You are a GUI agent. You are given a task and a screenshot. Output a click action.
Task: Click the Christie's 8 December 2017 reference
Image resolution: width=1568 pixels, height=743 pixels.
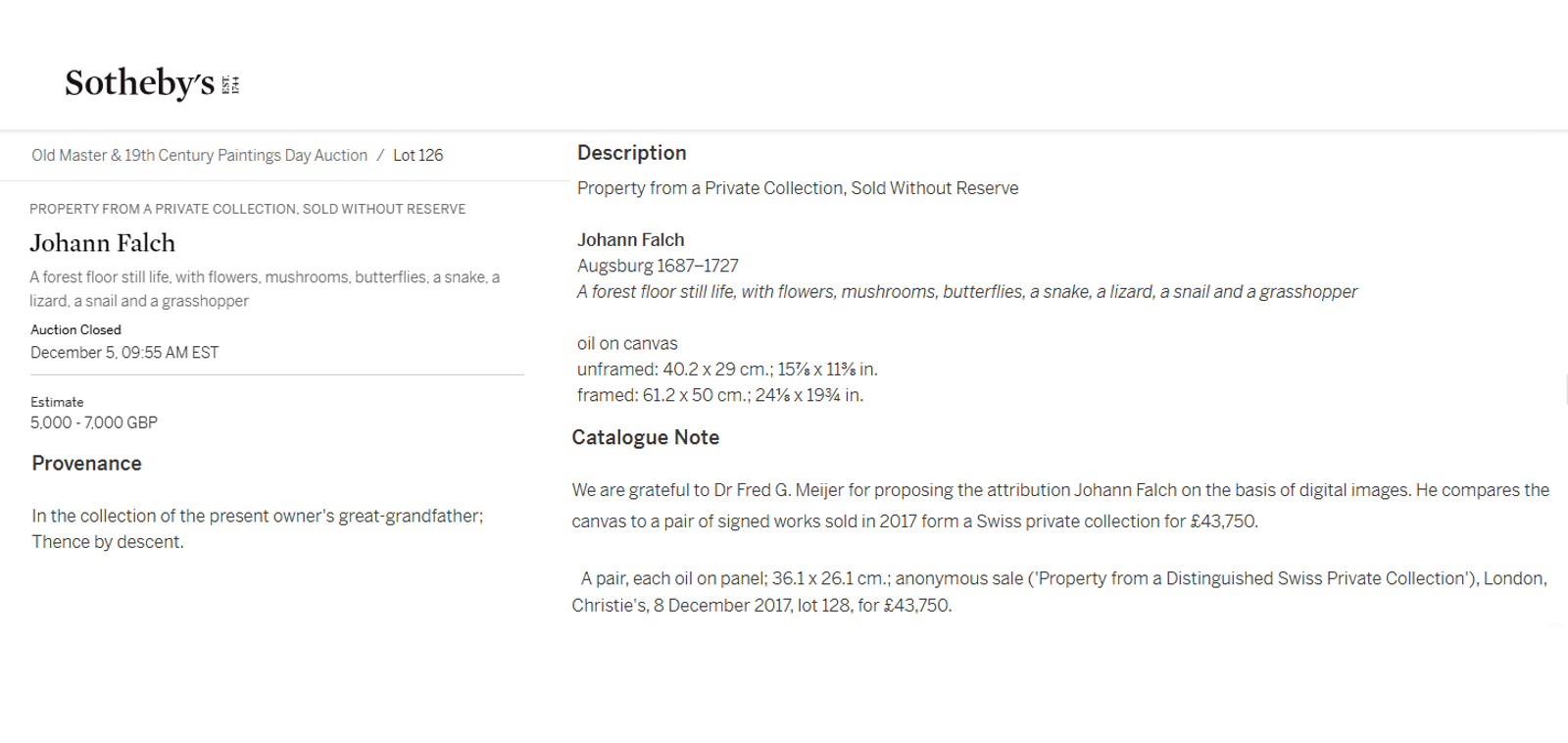761,606
